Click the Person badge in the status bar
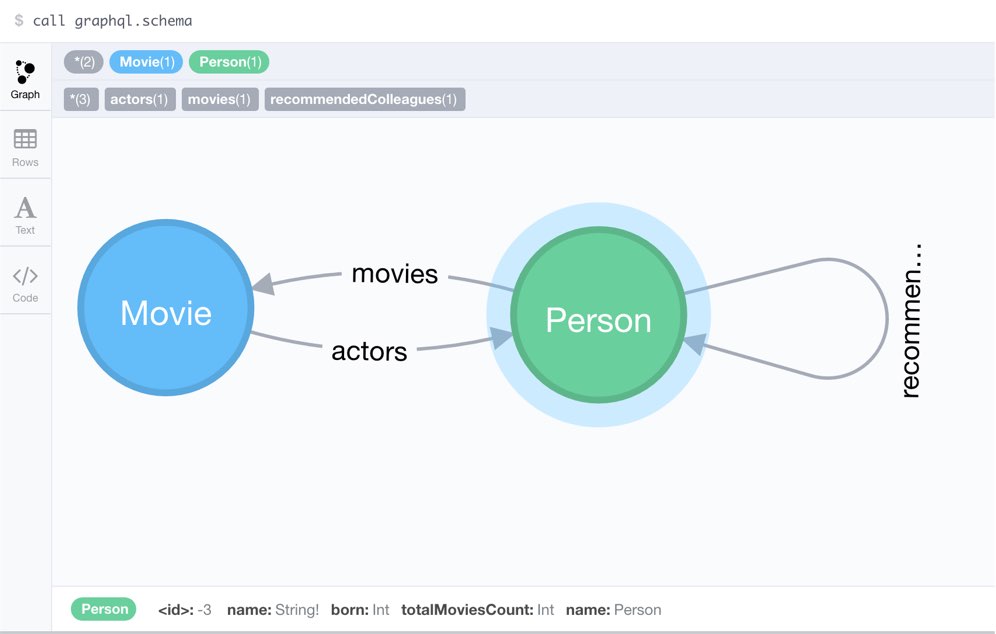This screenshot has width=996, height=634. [103, 609]
